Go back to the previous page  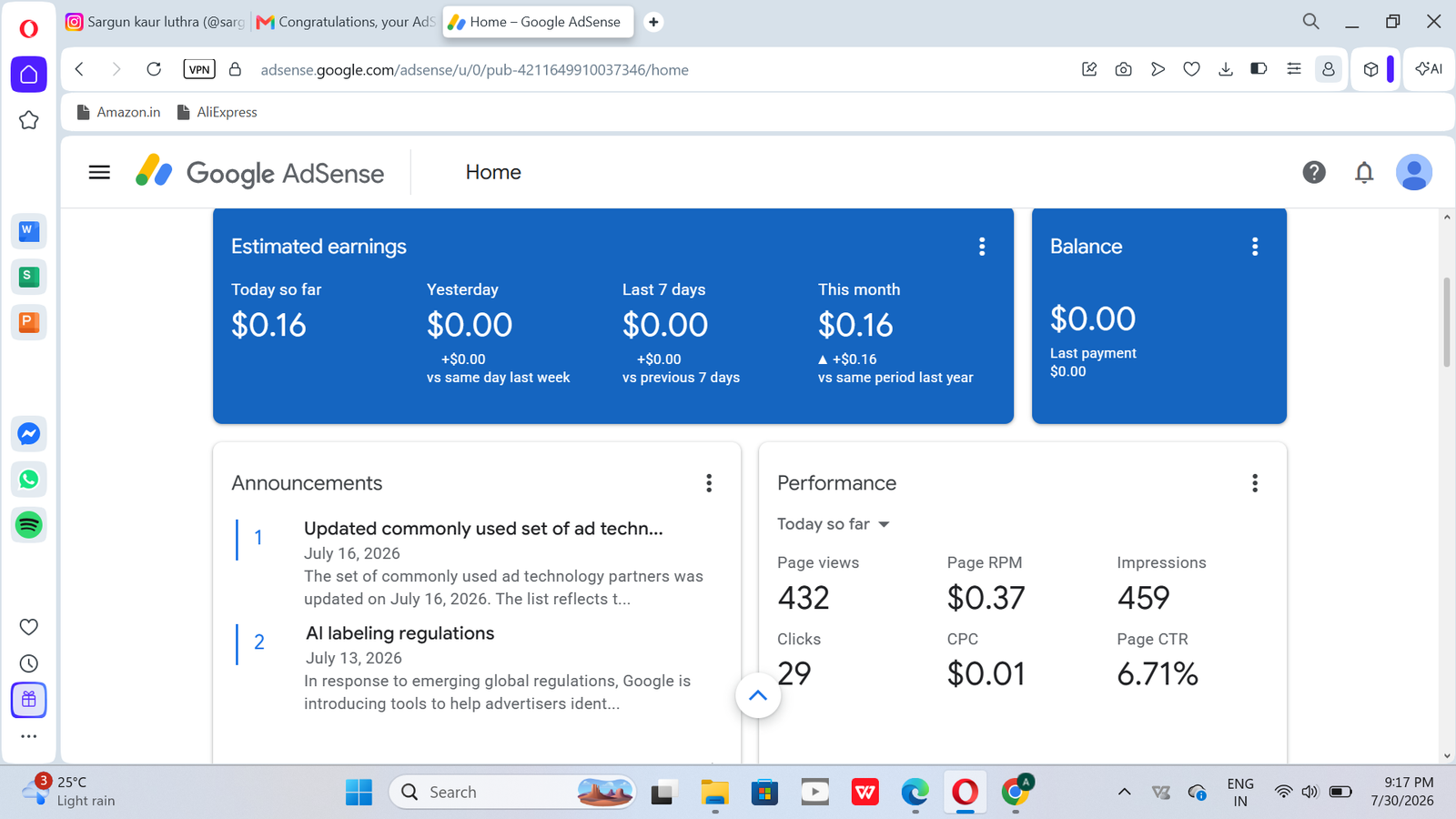coord(80,69)
